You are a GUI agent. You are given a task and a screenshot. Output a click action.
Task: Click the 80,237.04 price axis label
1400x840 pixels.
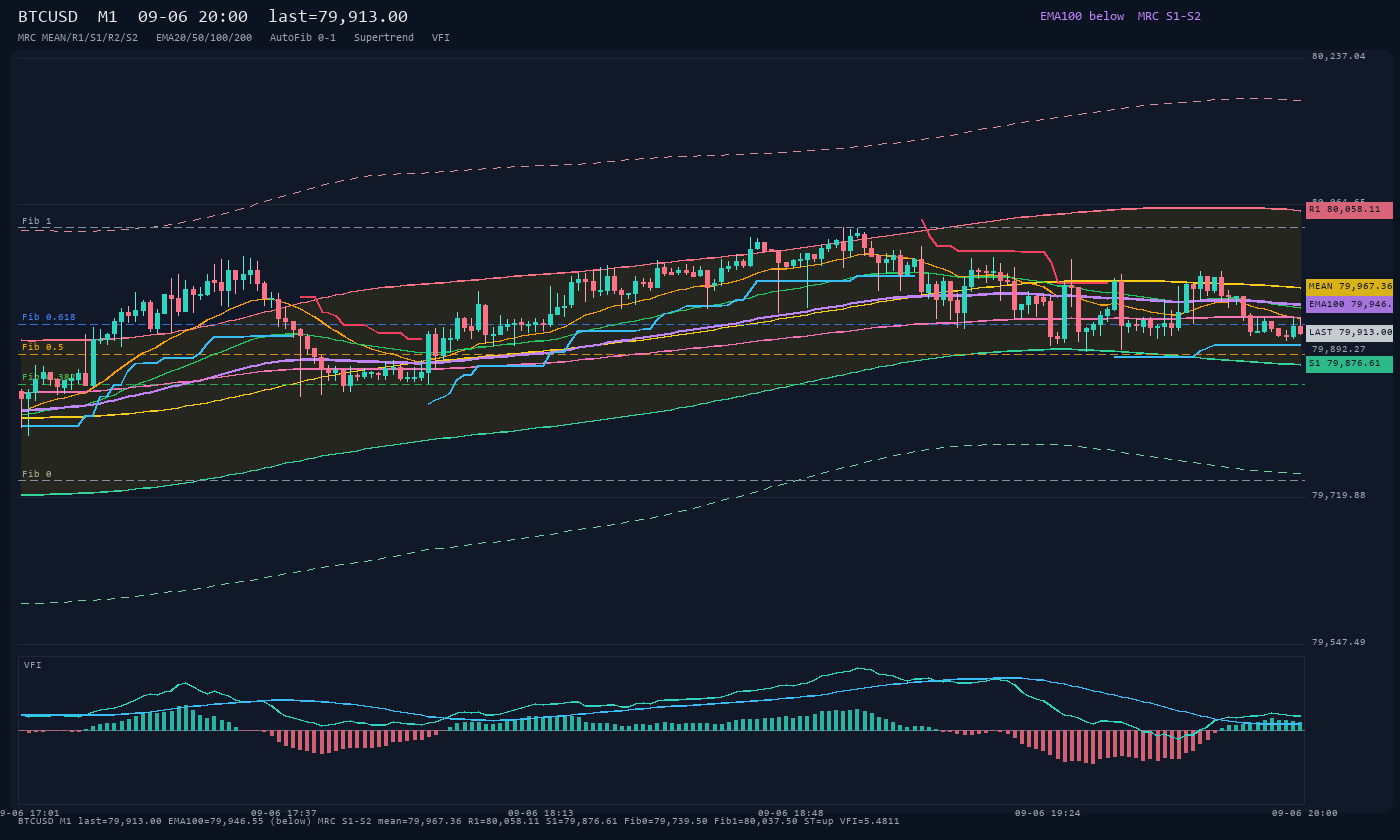point(1338,56)
